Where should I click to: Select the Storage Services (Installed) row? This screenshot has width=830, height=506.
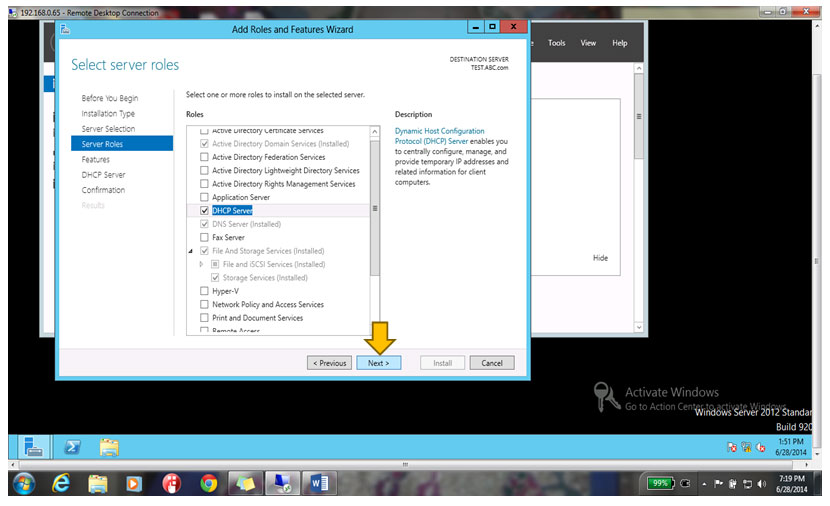click(279, 277)
